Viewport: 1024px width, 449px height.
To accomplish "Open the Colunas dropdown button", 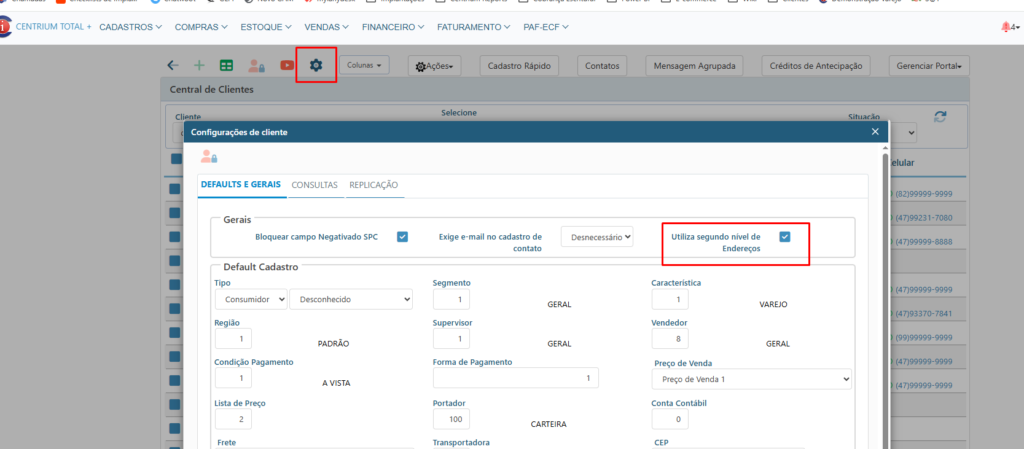I will [x=366, y=65].
